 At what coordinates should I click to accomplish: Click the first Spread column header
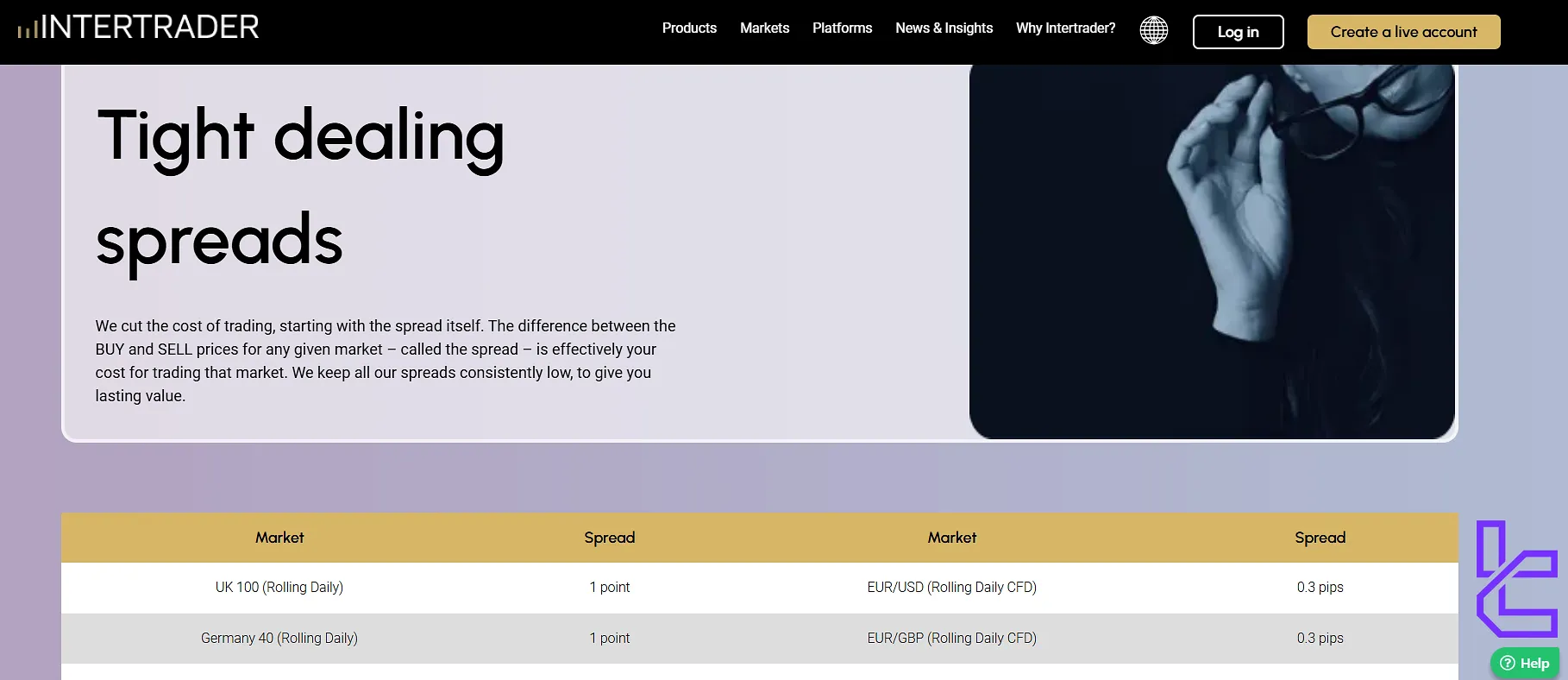pos(610,538)
